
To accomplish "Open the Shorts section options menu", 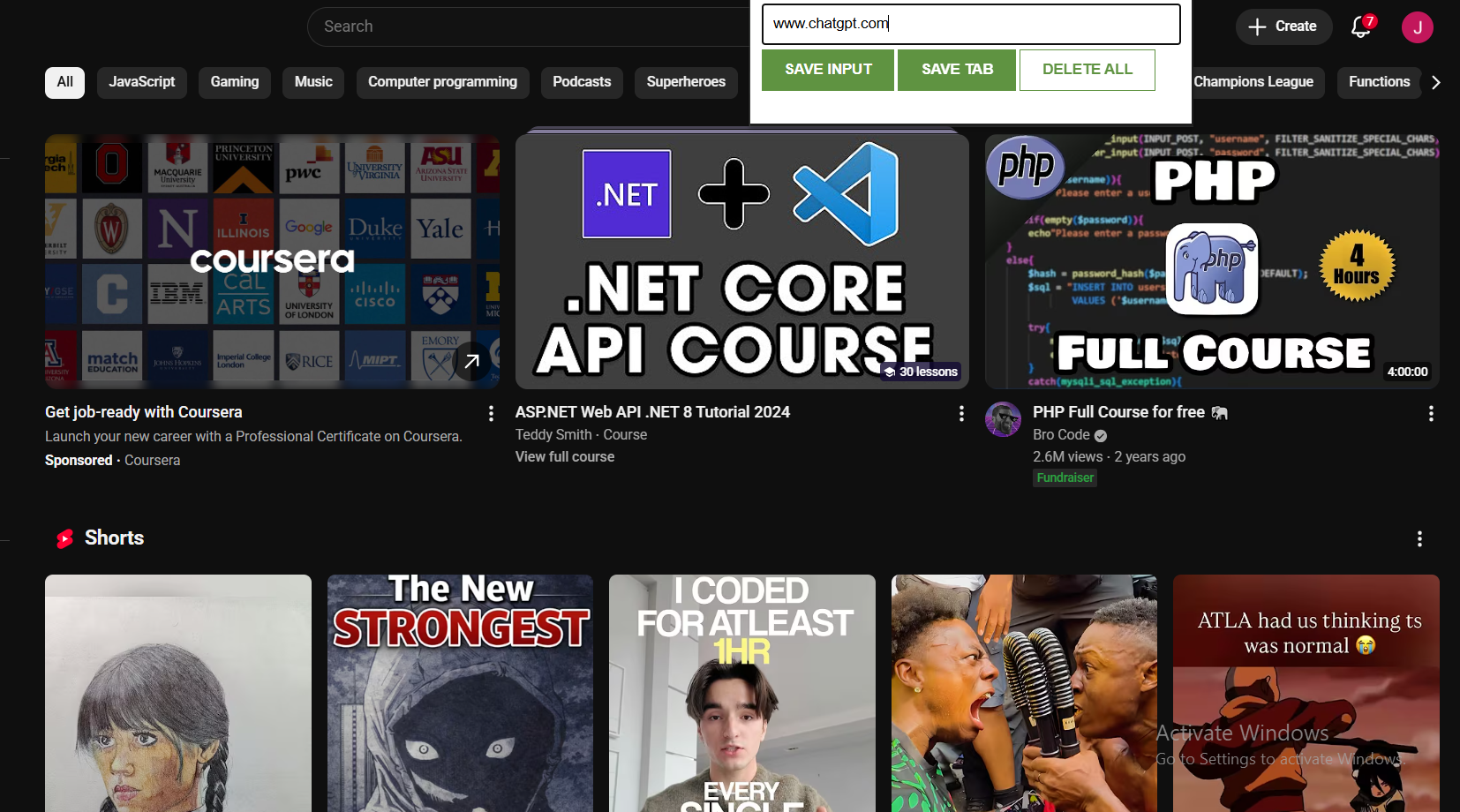I will pyautogui.click(x=1420, y=538).
